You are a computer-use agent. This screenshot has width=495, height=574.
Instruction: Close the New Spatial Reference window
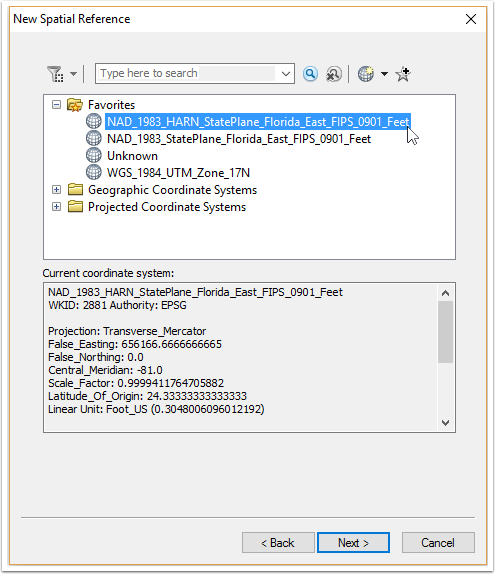(x=471, y=19)
